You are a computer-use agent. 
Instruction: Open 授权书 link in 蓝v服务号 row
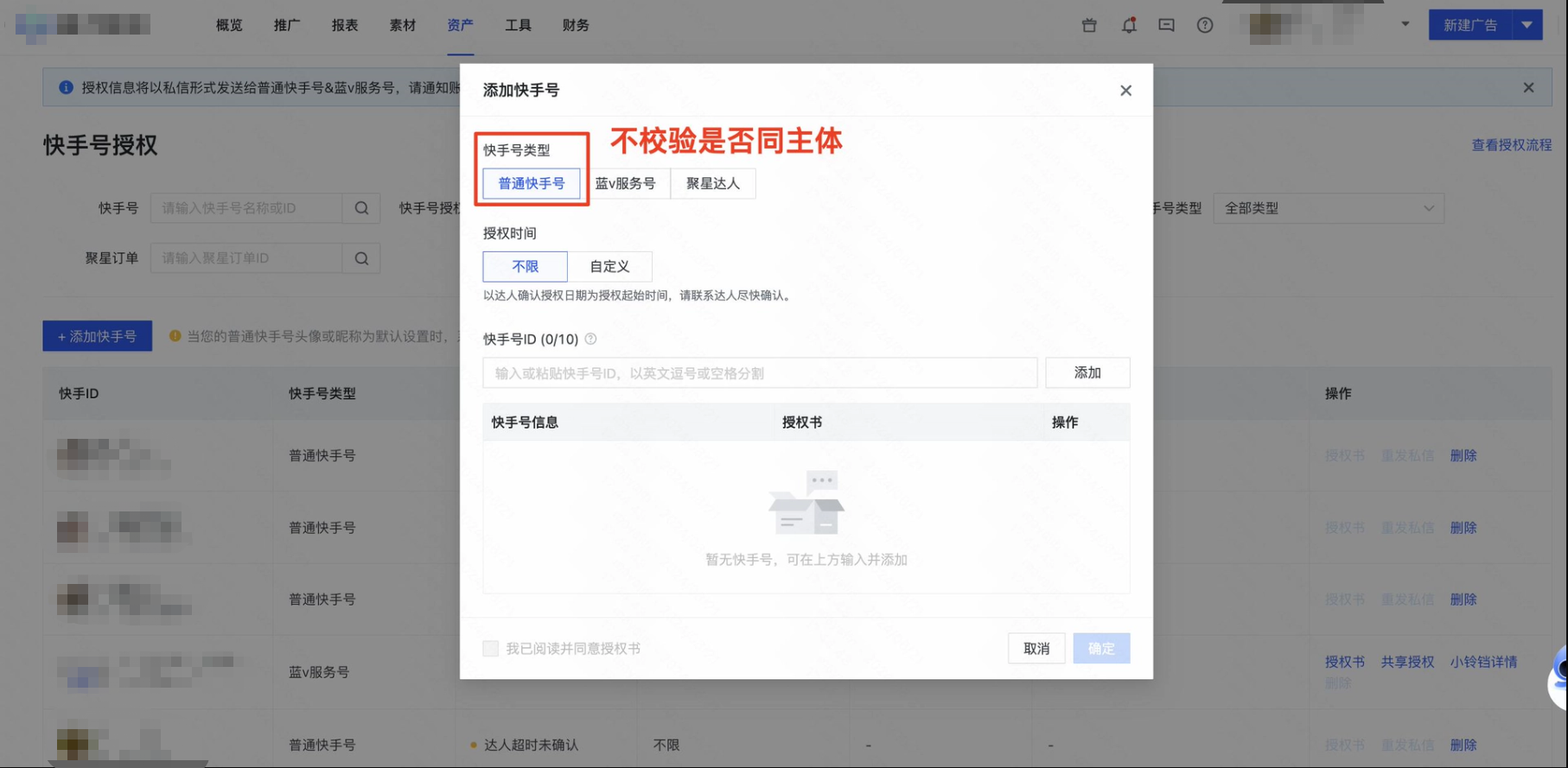point(1345,662)
